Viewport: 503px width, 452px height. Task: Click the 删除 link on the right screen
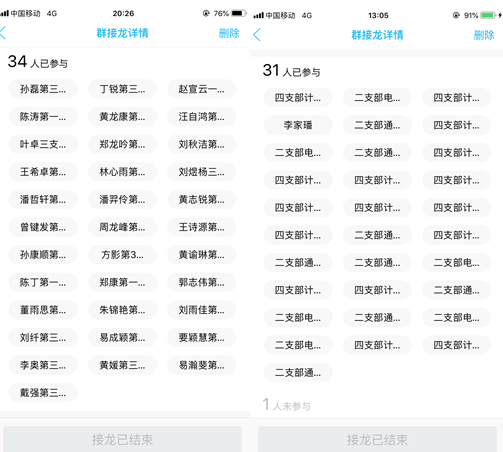[484, 35]
